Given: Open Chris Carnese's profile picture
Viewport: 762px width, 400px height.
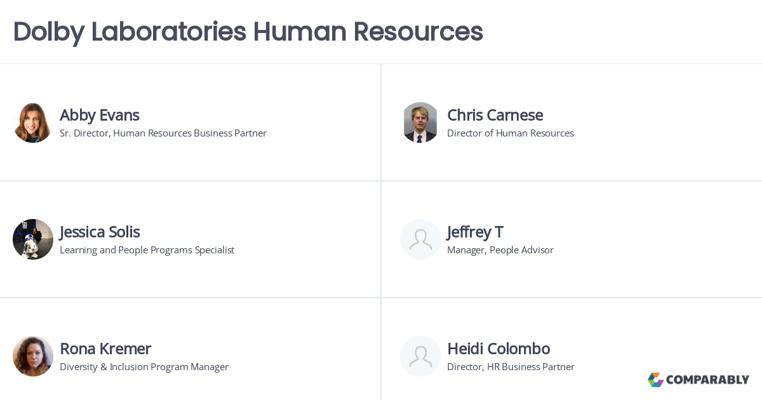Looking at the screenshot, I should pos(420,122).
